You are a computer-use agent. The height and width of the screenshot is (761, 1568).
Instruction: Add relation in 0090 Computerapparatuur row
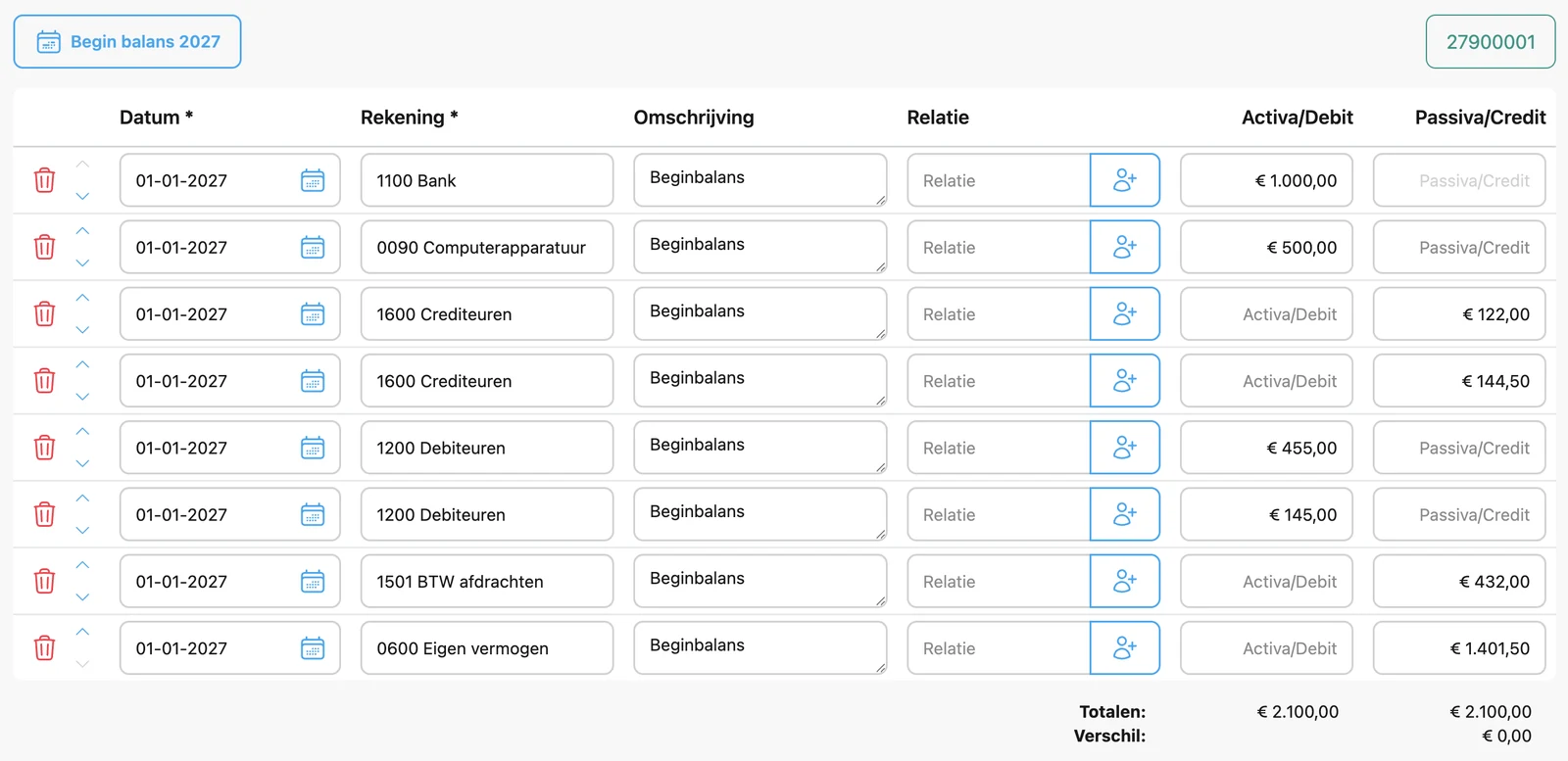click(1125, 247)
